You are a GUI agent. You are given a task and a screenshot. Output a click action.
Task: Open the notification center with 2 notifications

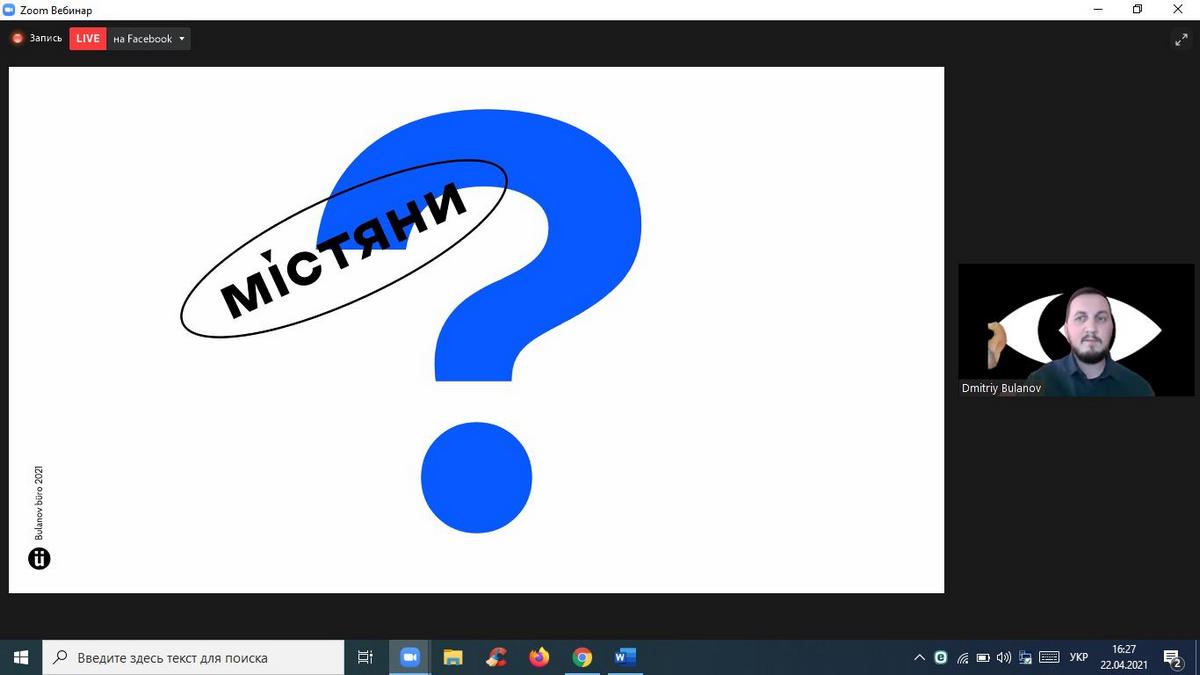pyautogui.click(x=1172, y=658)
